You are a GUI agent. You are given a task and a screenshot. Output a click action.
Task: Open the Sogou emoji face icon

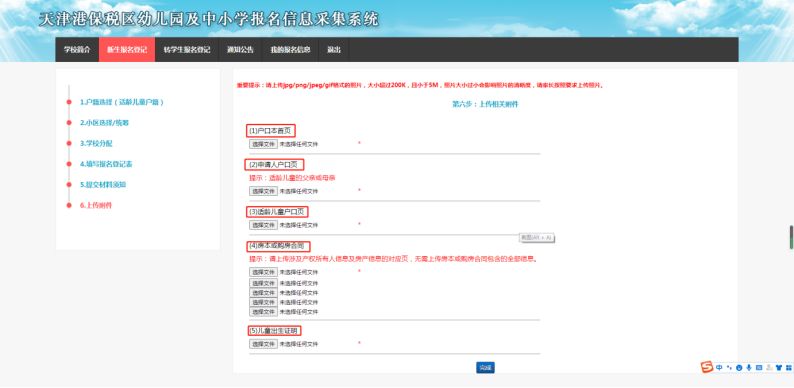tap(739, 368)
